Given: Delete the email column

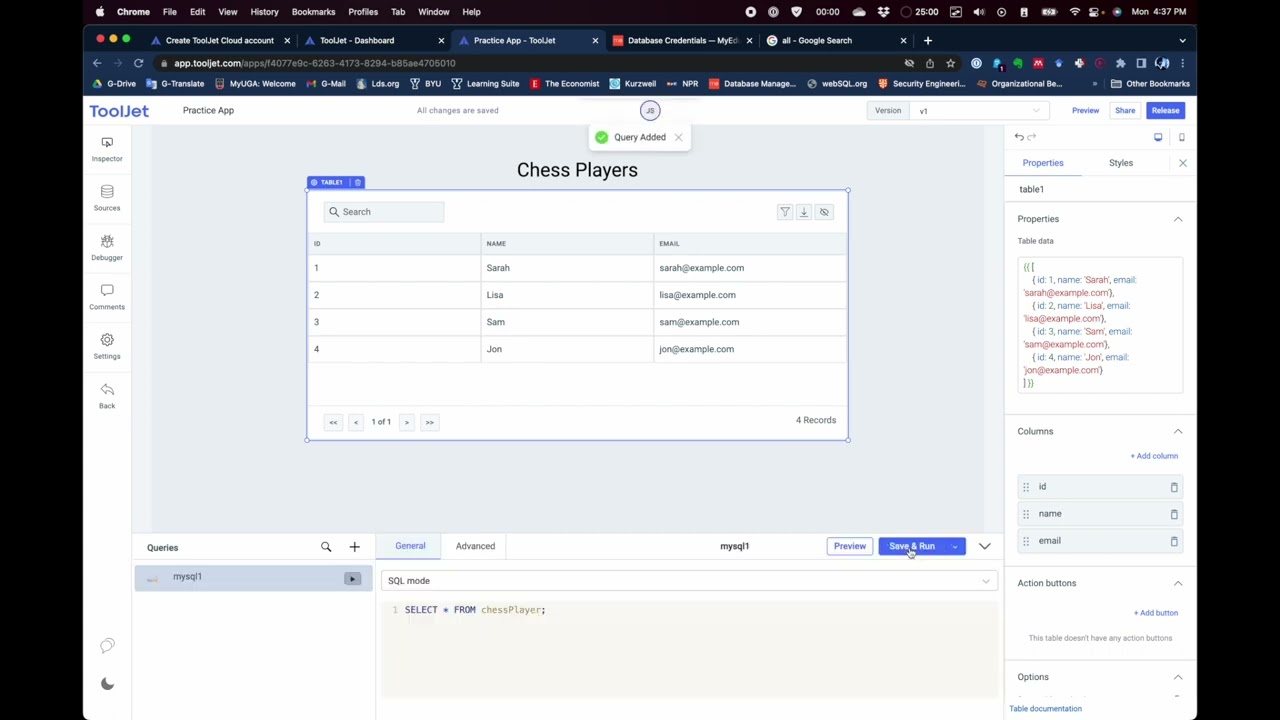Looking at the screenshot, I should point(1174,541).
